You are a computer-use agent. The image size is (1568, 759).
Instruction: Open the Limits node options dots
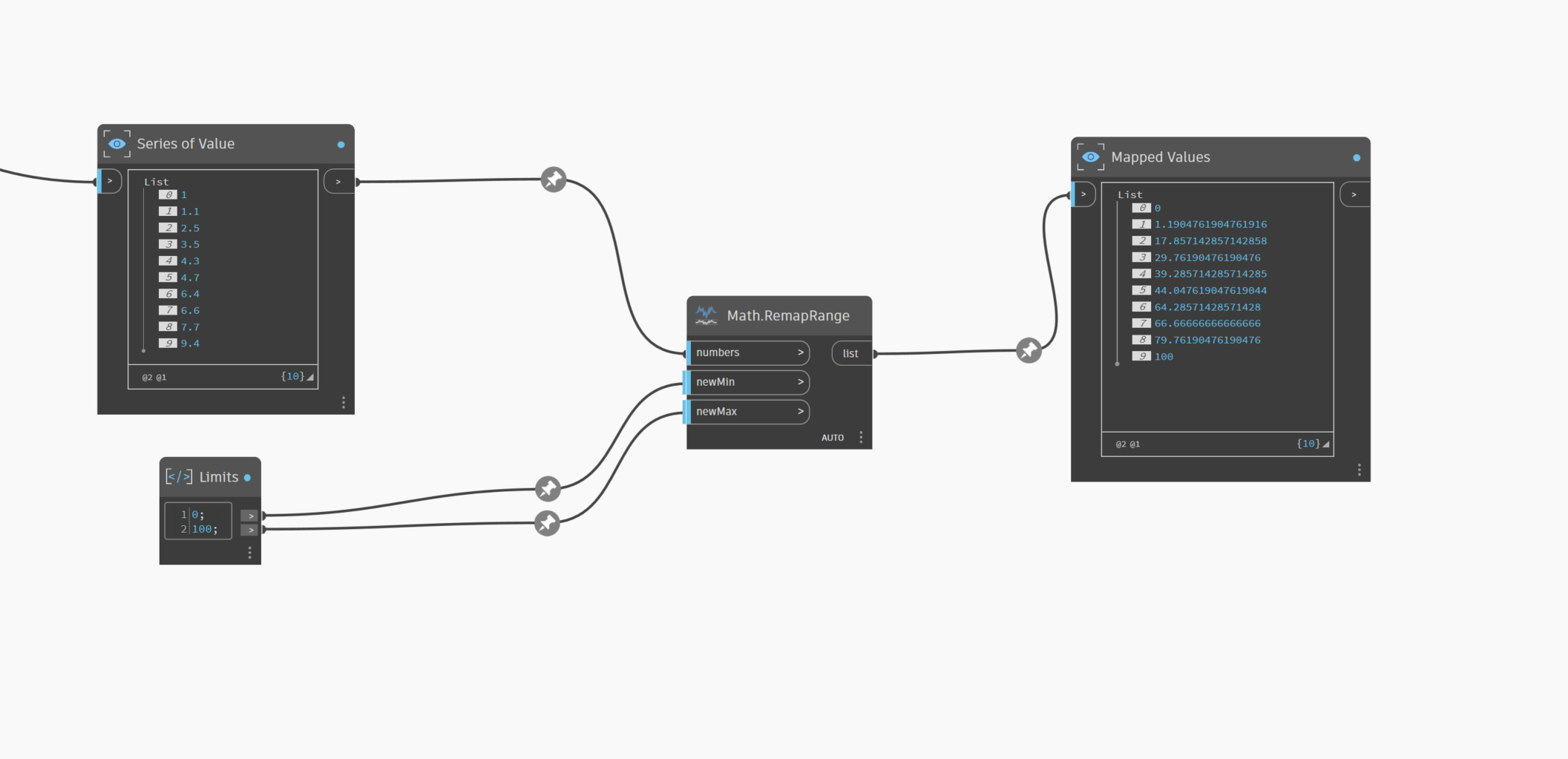(249, 553)
